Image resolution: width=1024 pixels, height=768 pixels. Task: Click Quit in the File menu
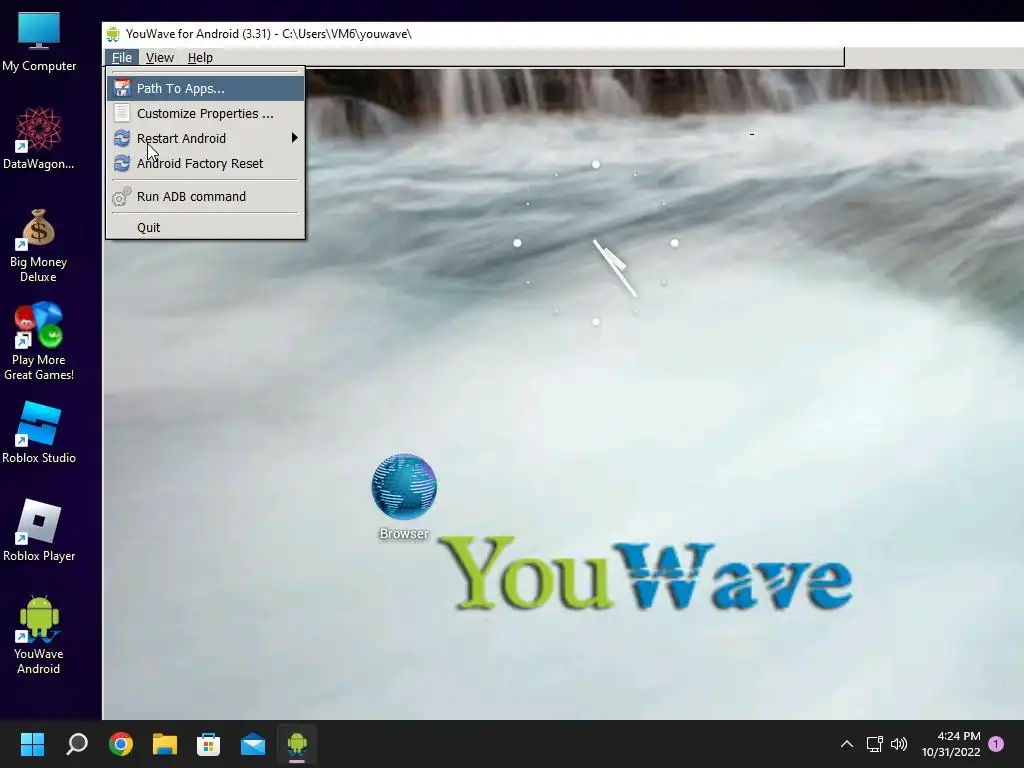(205, 227)
